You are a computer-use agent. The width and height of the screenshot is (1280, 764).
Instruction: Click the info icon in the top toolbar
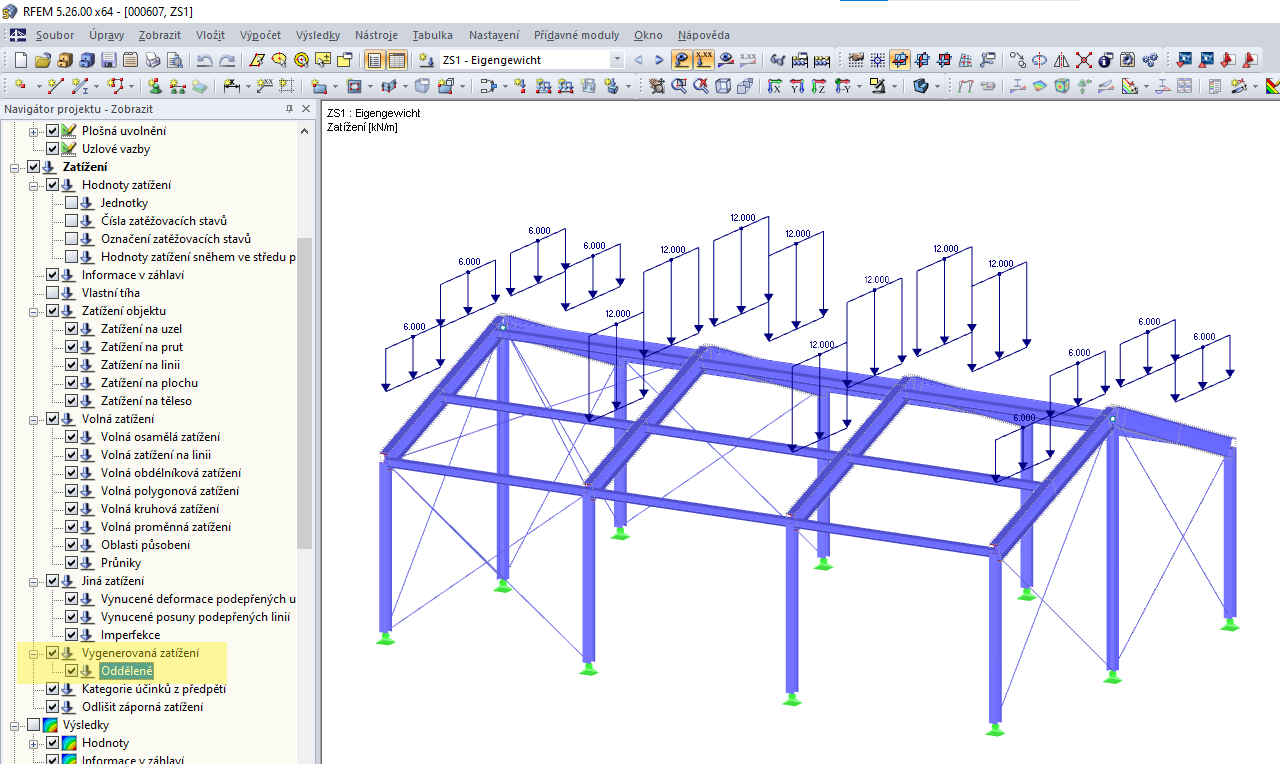pos(1105,60)
